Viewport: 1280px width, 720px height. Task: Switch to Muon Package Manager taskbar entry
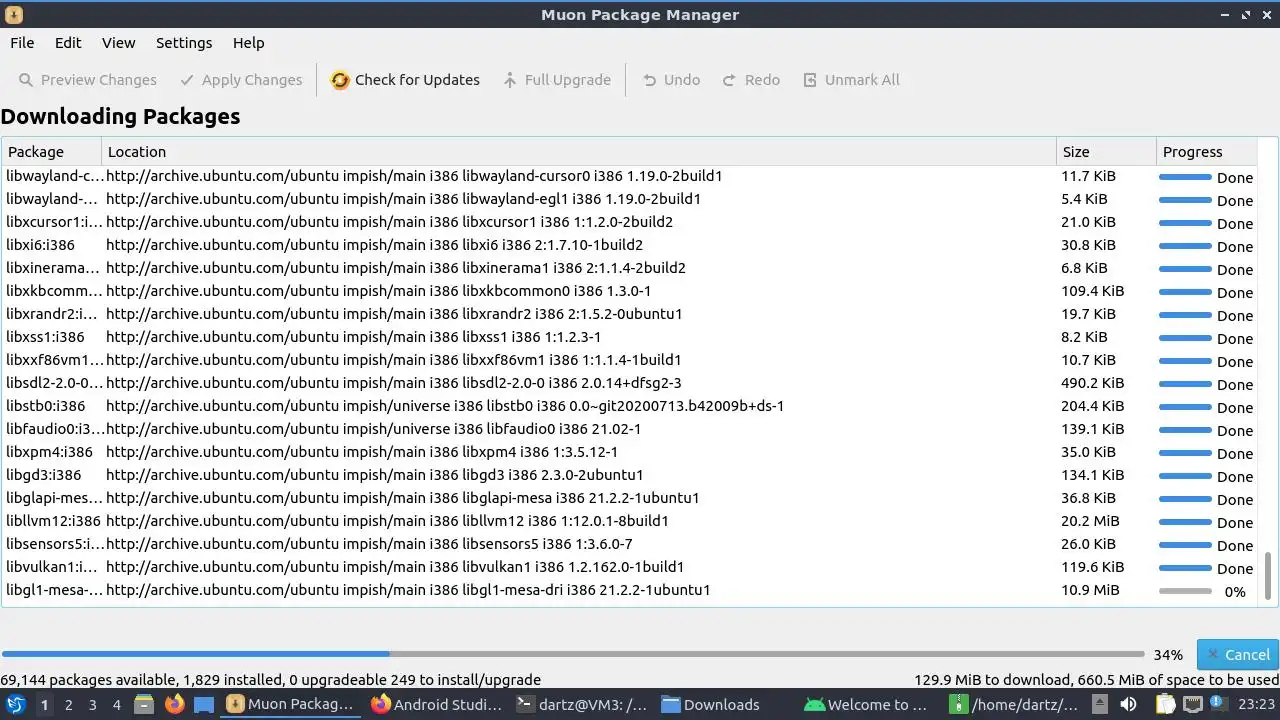point(291,705)
